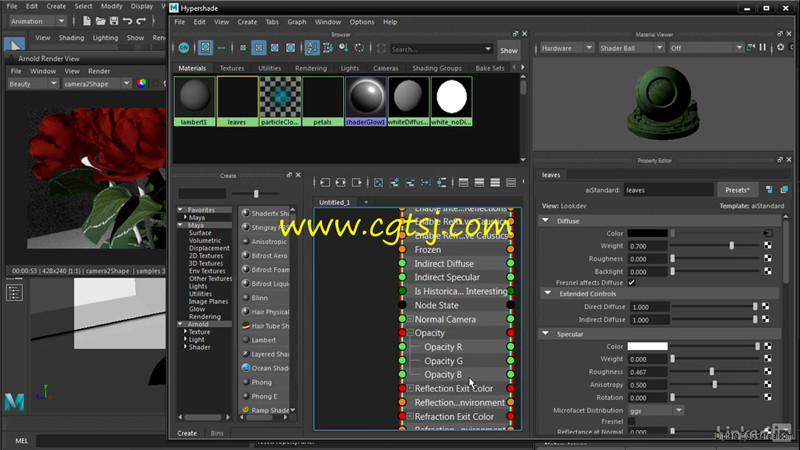This screenshot has height=450, width=800.
Task: Select the shaderGlow1 material swatch
Action: click(365, 101)
